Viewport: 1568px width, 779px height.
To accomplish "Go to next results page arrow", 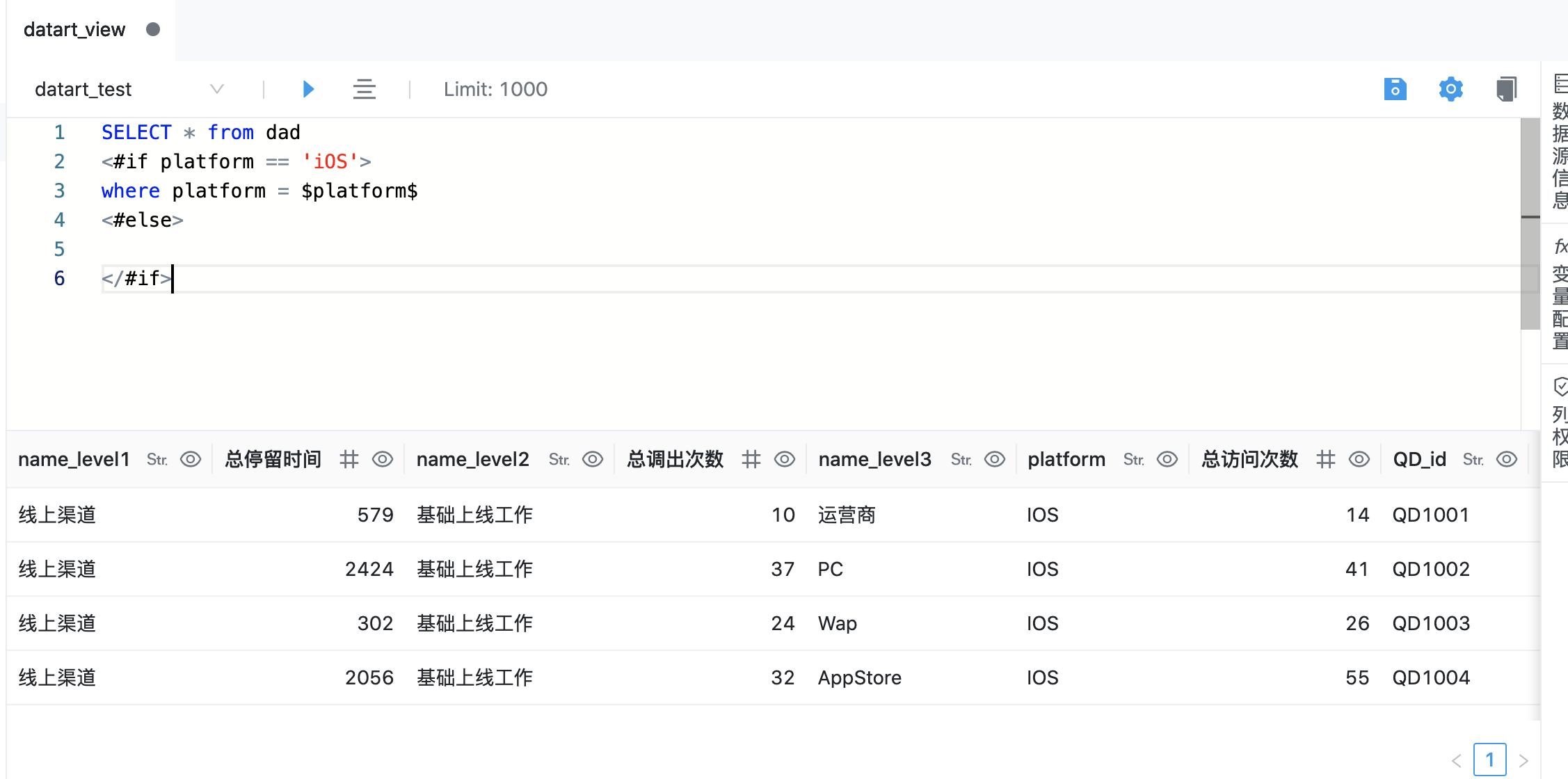I will [x=1523, y=760].
